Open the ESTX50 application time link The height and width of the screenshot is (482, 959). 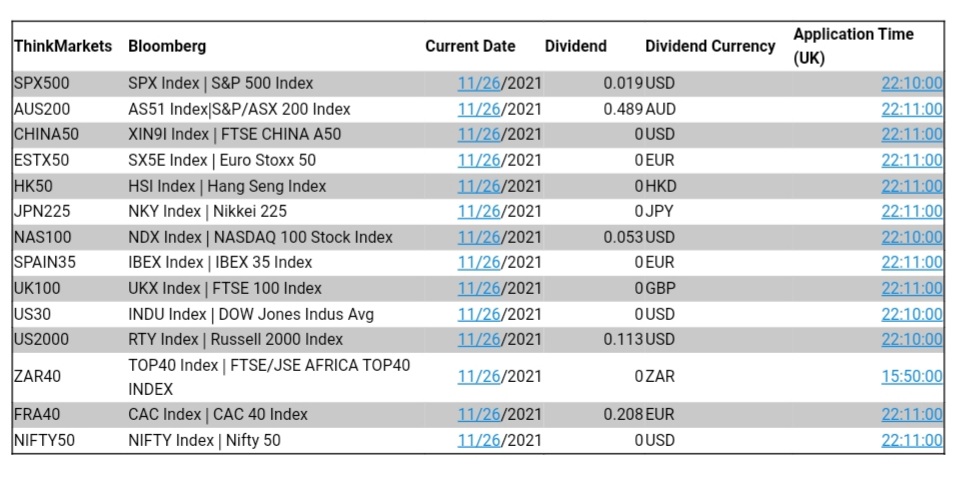pos(911,160)
